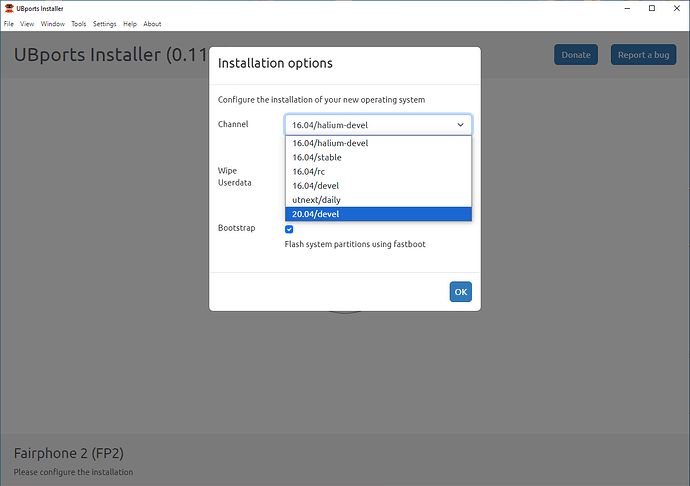Click the Report a bug button

click(x=643, y=55)
